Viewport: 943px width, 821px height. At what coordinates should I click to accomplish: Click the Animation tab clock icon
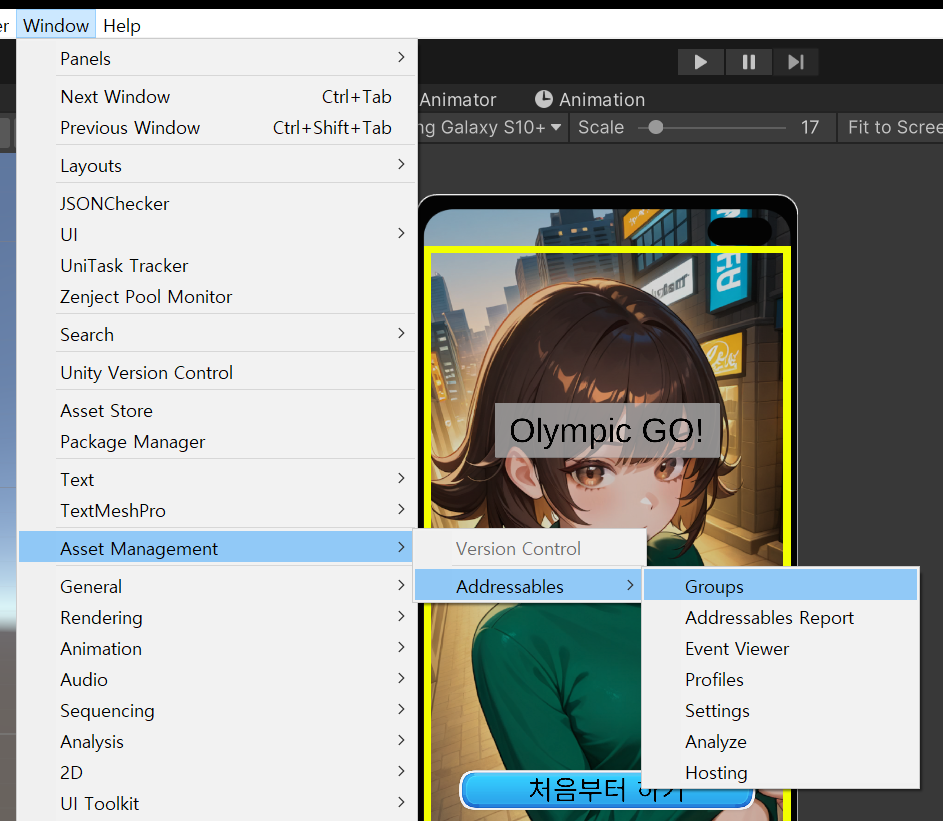point(544,99)
